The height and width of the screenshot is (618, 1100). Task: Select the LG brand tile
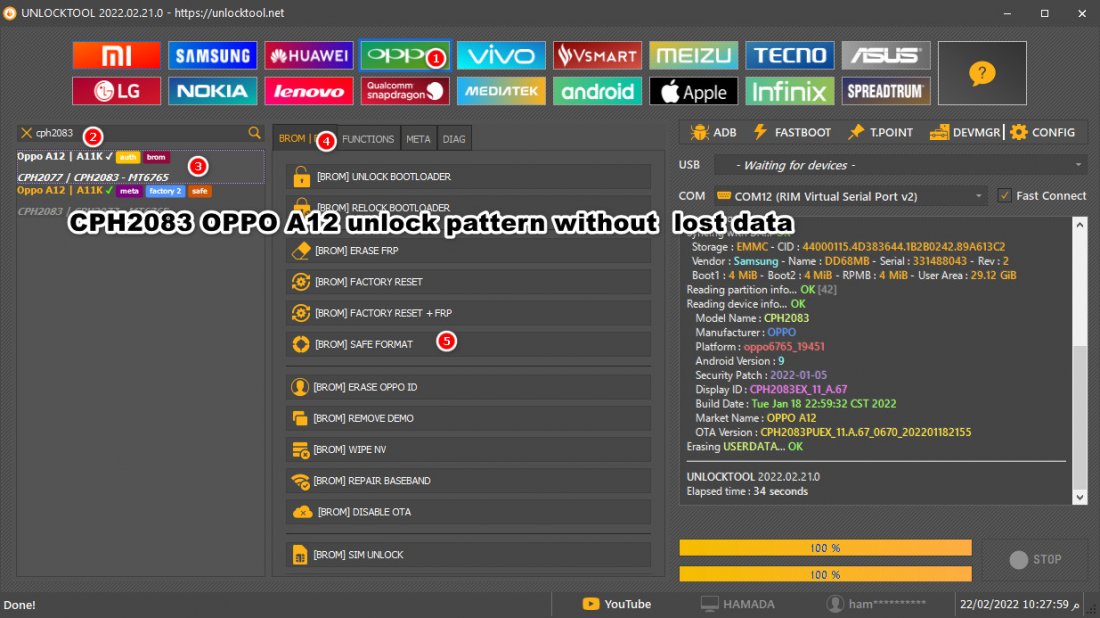[116, 91]
